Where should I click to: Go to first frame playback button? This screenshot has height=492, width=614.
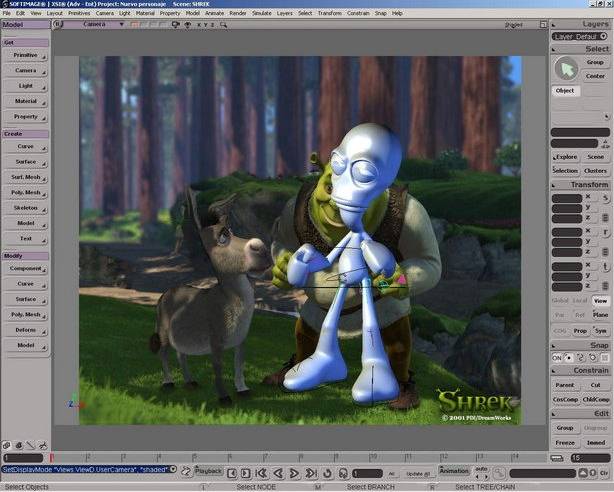261,473
